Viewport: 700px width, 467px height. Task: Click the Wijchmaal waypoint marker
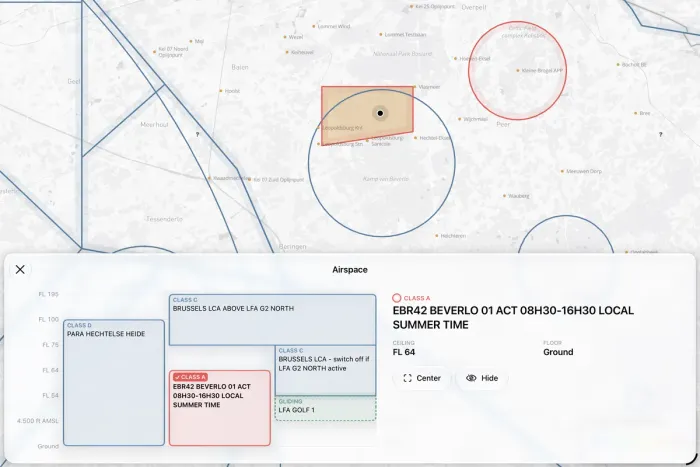459,119
